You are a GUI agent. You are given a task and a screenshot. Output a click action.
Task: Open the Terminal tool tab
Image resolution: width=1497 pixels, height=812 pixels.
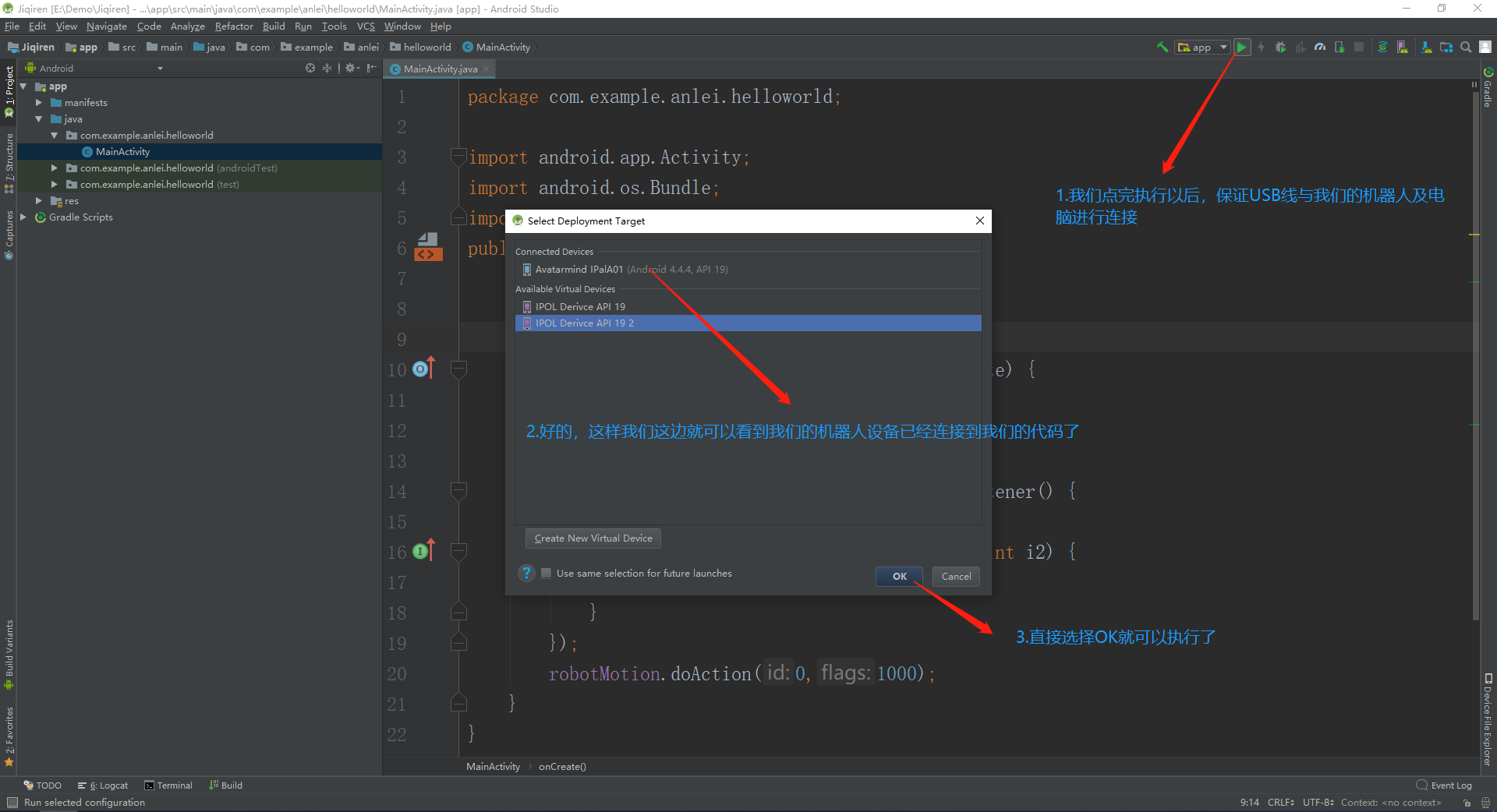tap(168, 786)
